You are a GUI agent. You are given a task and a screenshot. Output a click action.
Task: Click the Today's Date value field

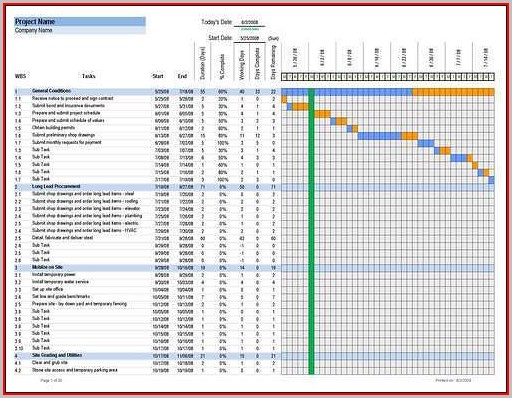(249, 22)
